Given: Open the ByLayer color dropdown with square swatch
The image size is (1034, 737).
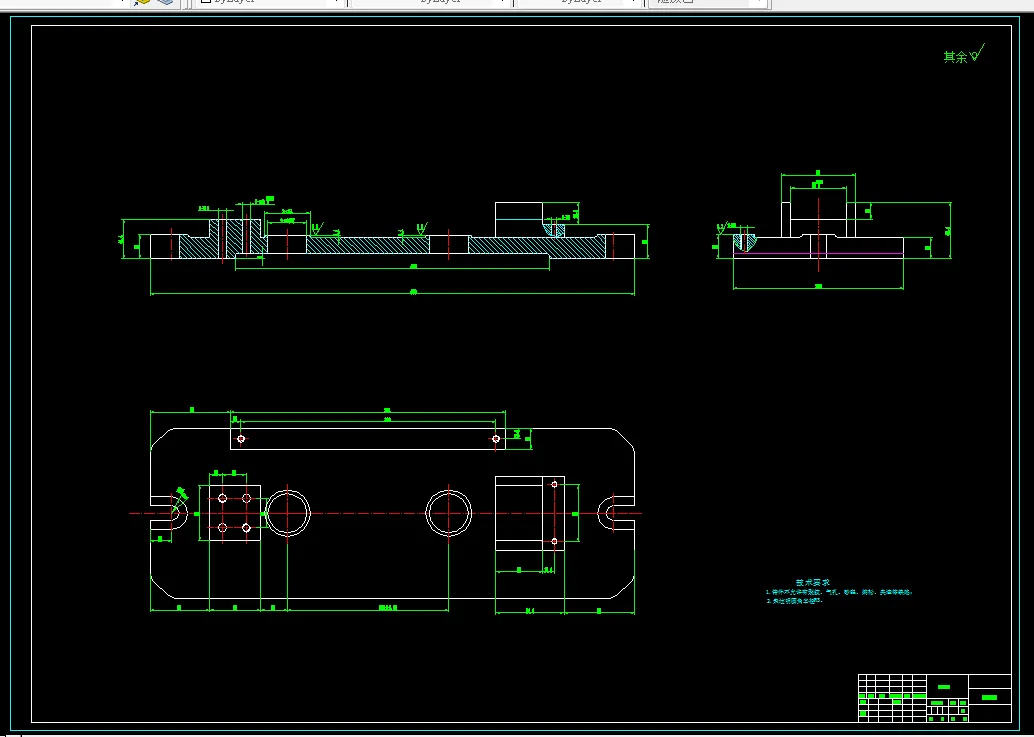Looking at the screenshot, I should click(x=270, y=3).
